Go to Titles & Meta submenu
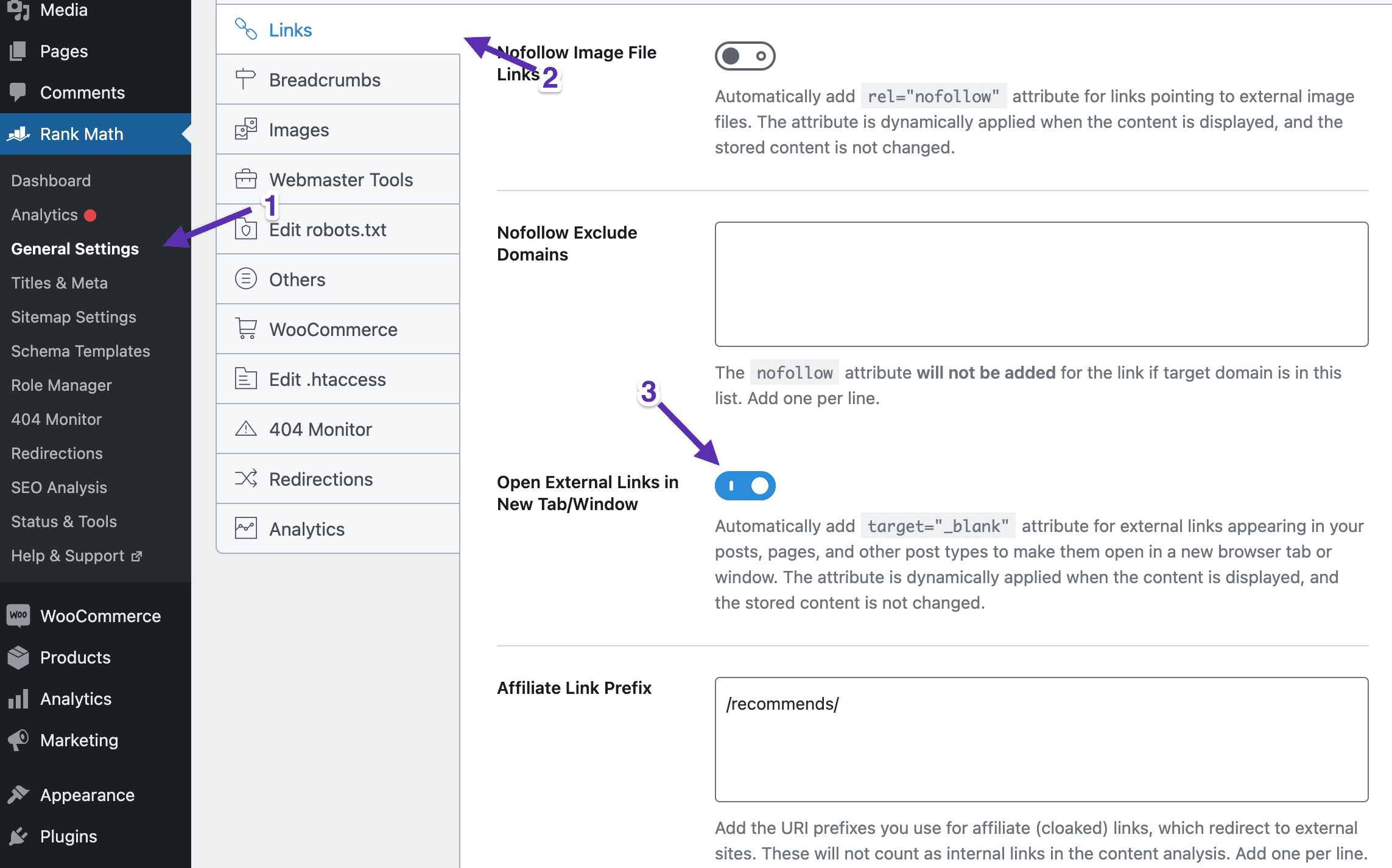This screenshot has width=1392, height=868. click(x=59, y=282)
